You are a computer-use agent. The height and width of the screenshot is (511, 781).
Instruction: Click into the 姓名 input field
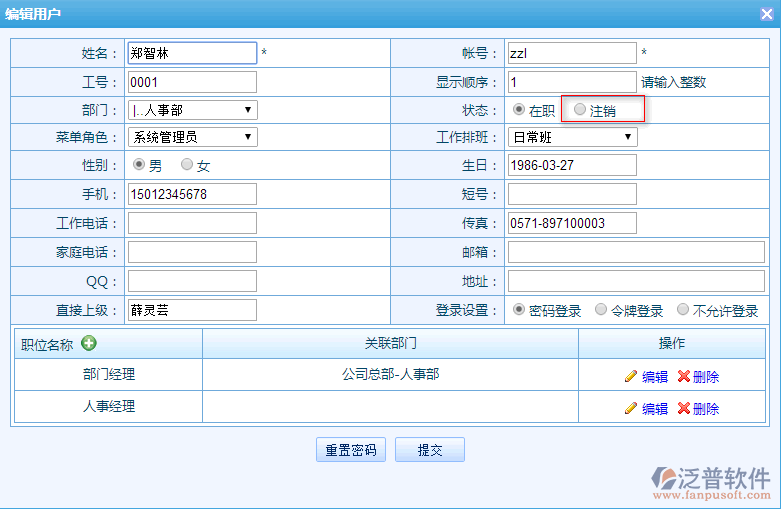point(192,53)
